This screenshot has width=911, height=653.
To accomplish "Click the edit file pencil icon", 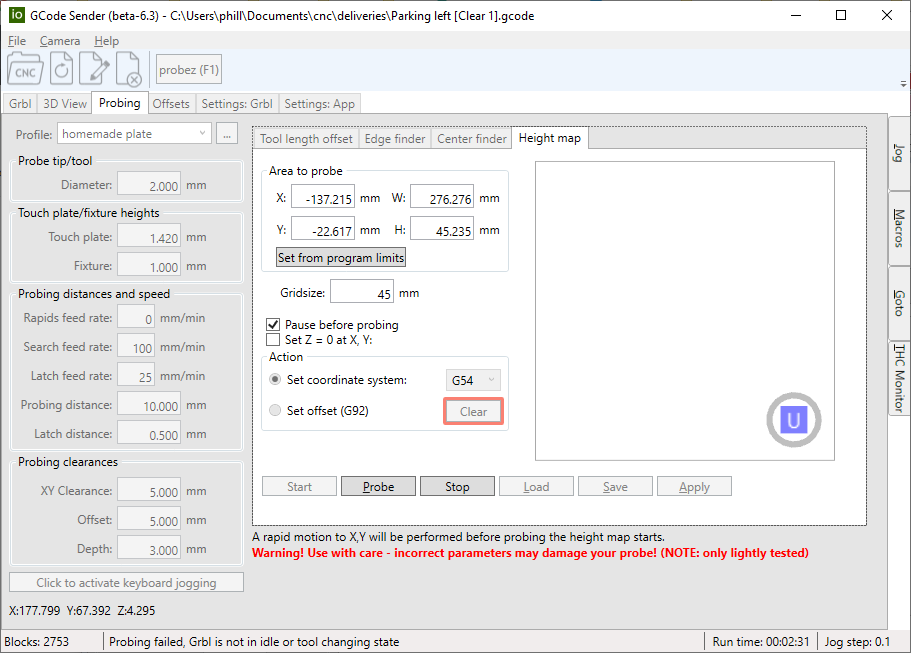I will (95, 70).
